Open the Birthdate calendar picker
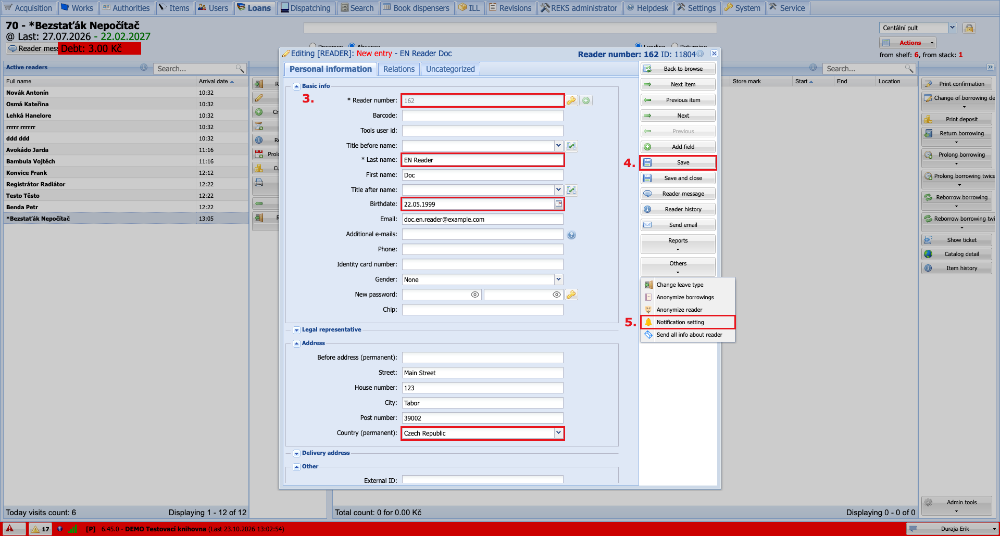This screenshot has height=536, width=1000. pyautogui.click(x=559, y=204)
